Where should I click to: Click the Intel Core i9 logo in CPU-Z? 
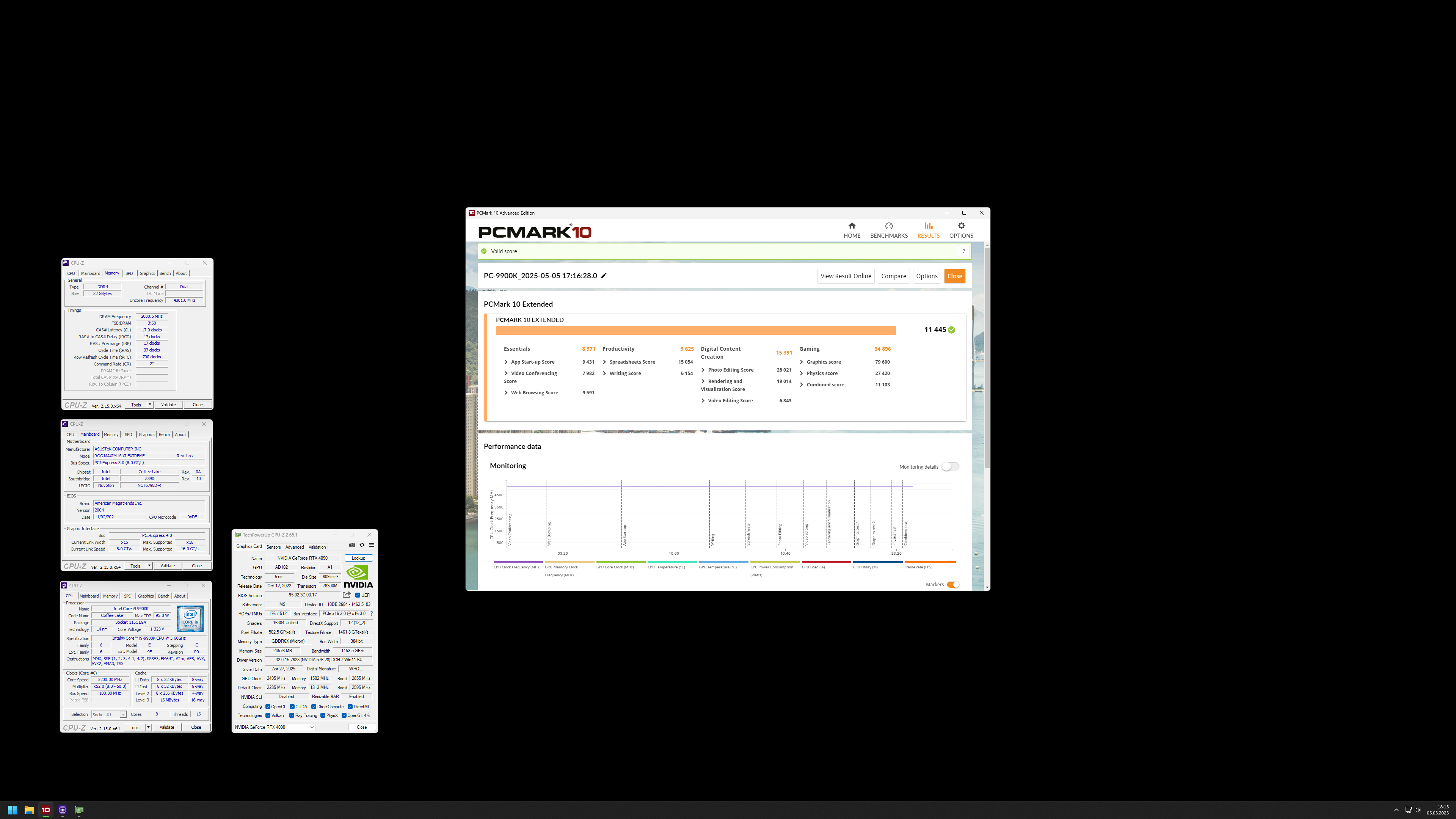tap(190, 619)
